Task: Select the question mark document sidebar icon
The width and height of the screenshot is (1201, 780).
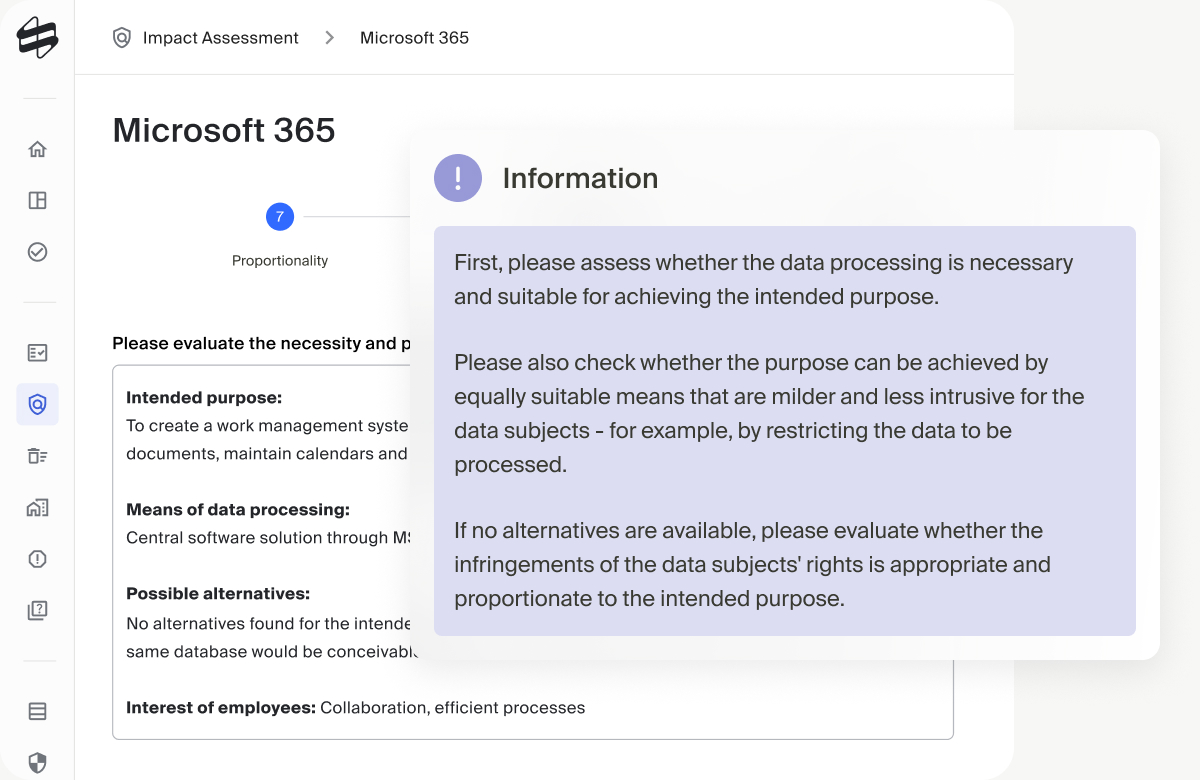Action: (x=37, y=610)
